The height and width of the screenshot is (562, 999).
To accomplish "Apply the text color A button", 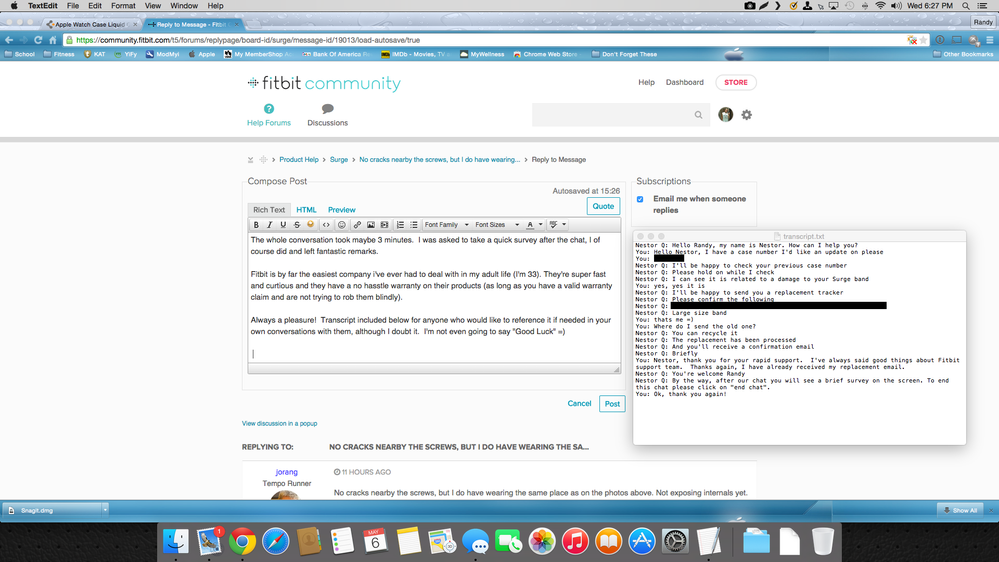I will click(x=530, y=225).
